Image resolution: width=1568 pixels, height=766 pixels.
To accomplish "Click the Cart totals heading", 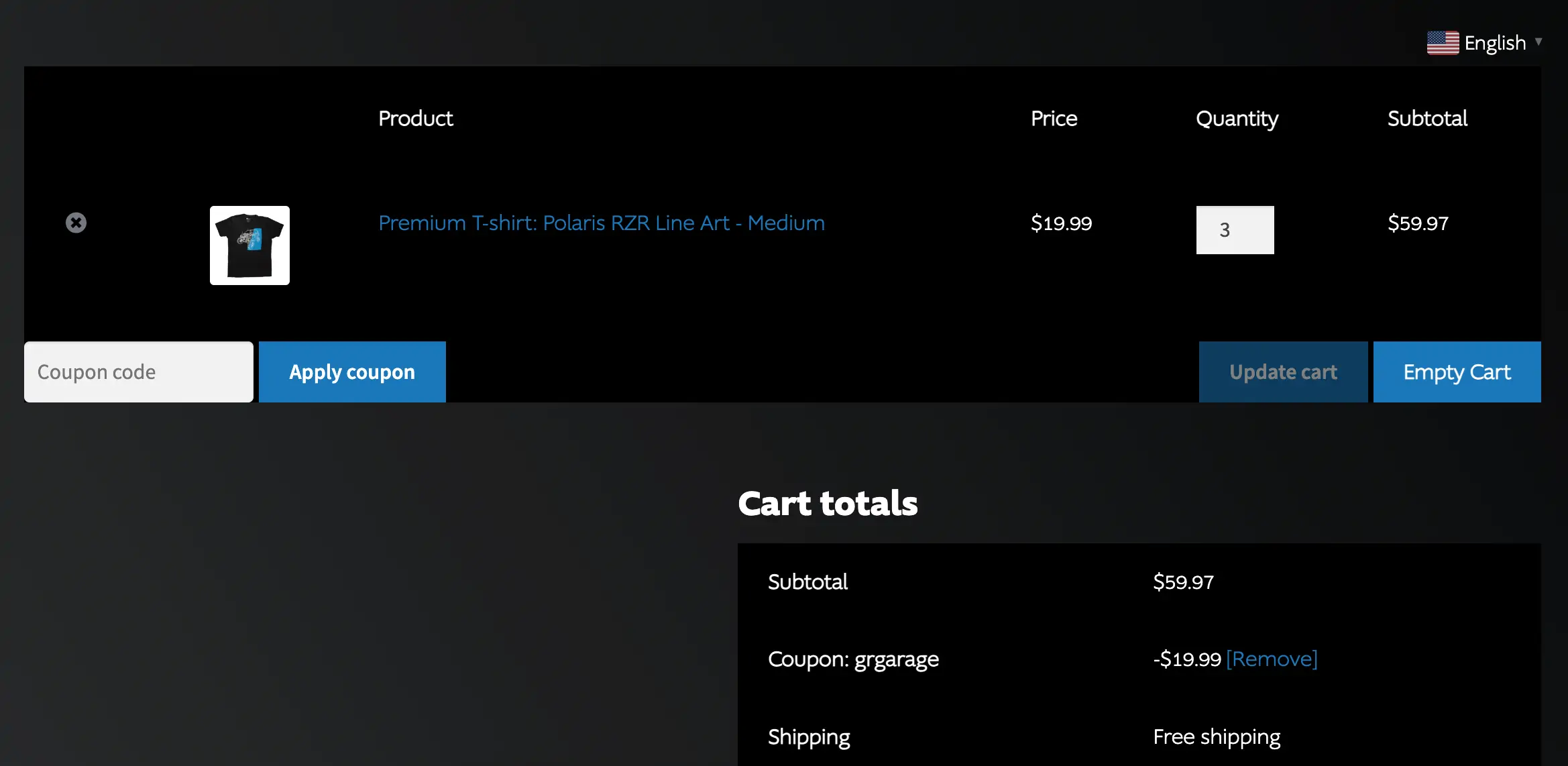I will (828, 503).
